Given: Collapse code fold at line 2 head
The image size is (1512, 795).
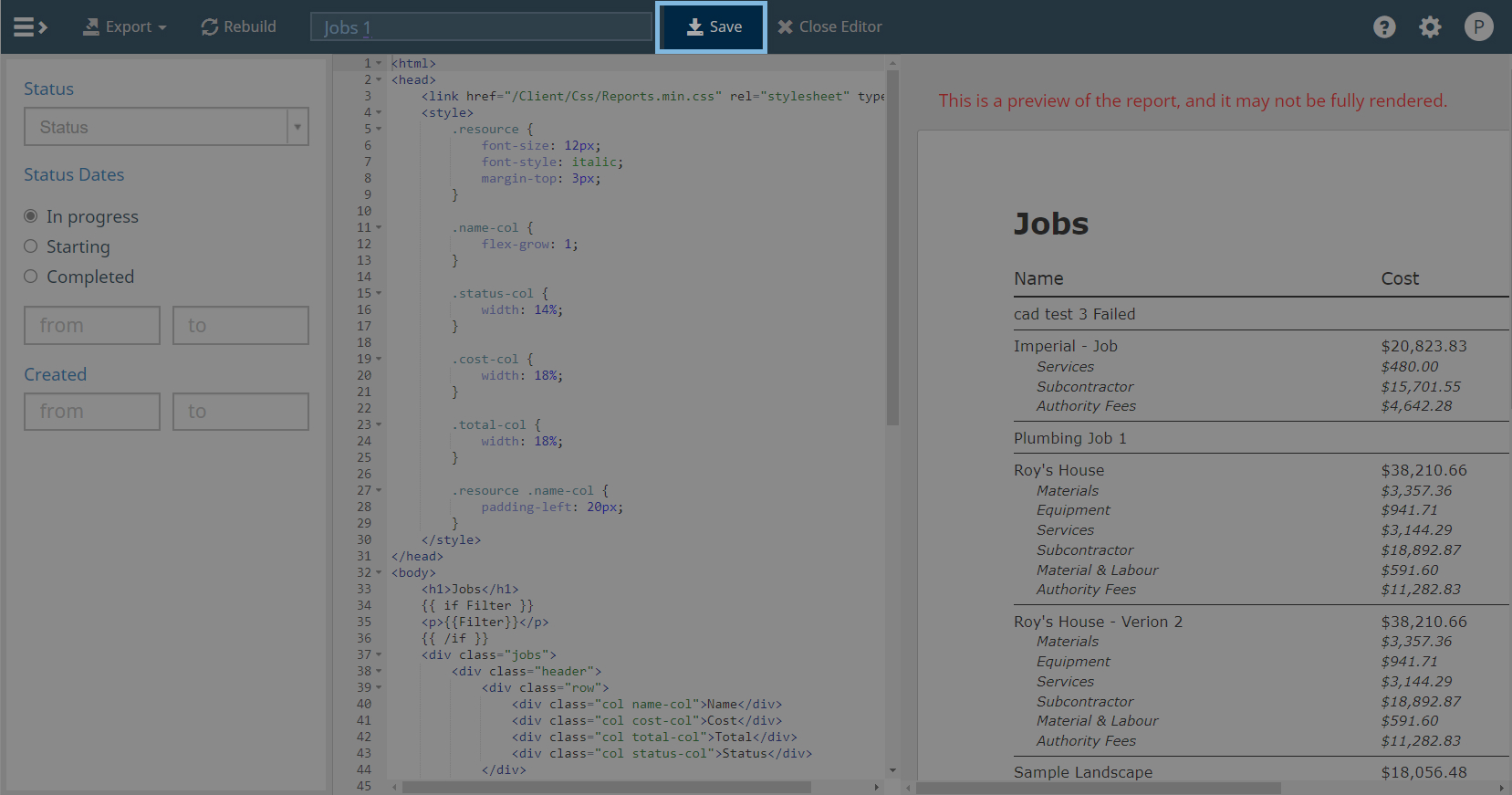Looking at the screenshot, I should point(379,79).
